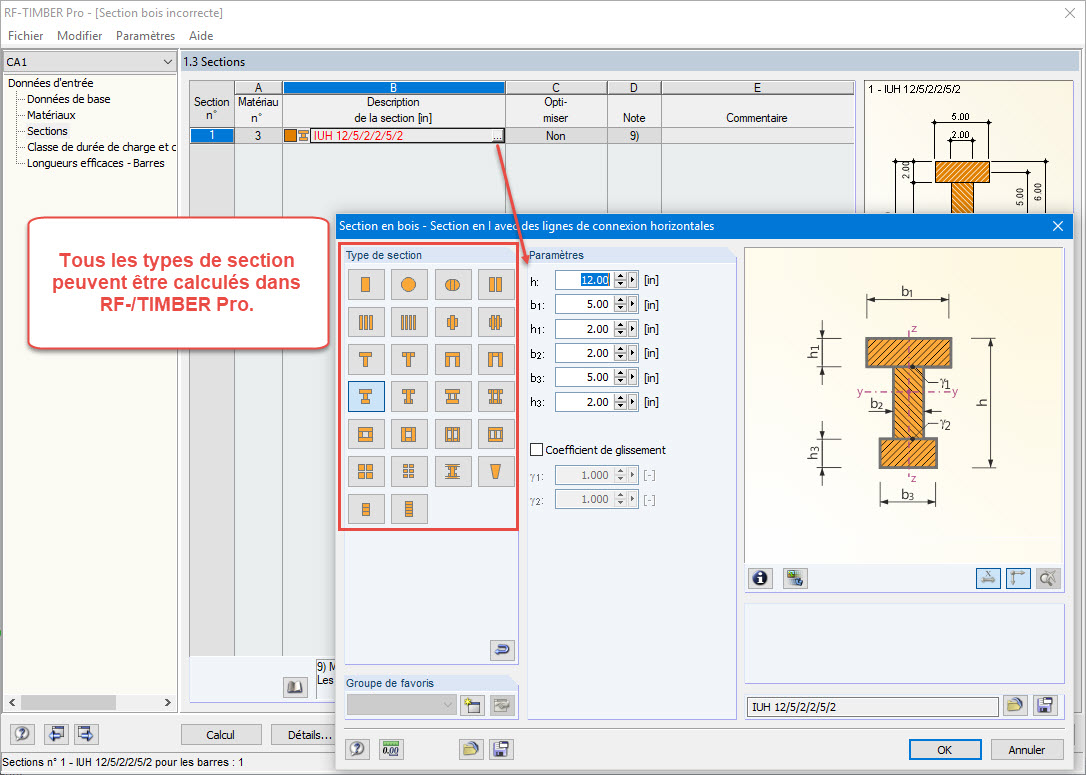Open the CA1 load case dropdown
Screen dimensions: 1086x775
coord(166,61)
